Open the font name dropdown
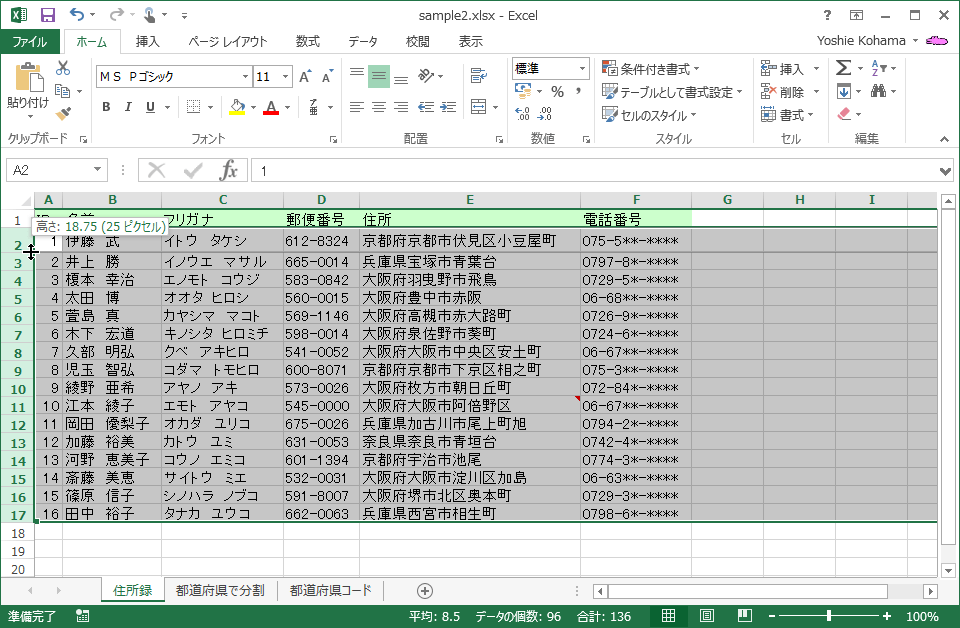 245,77
